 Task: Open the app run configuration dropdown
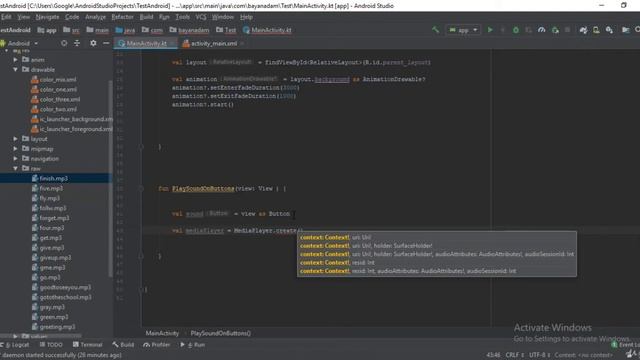463,30
